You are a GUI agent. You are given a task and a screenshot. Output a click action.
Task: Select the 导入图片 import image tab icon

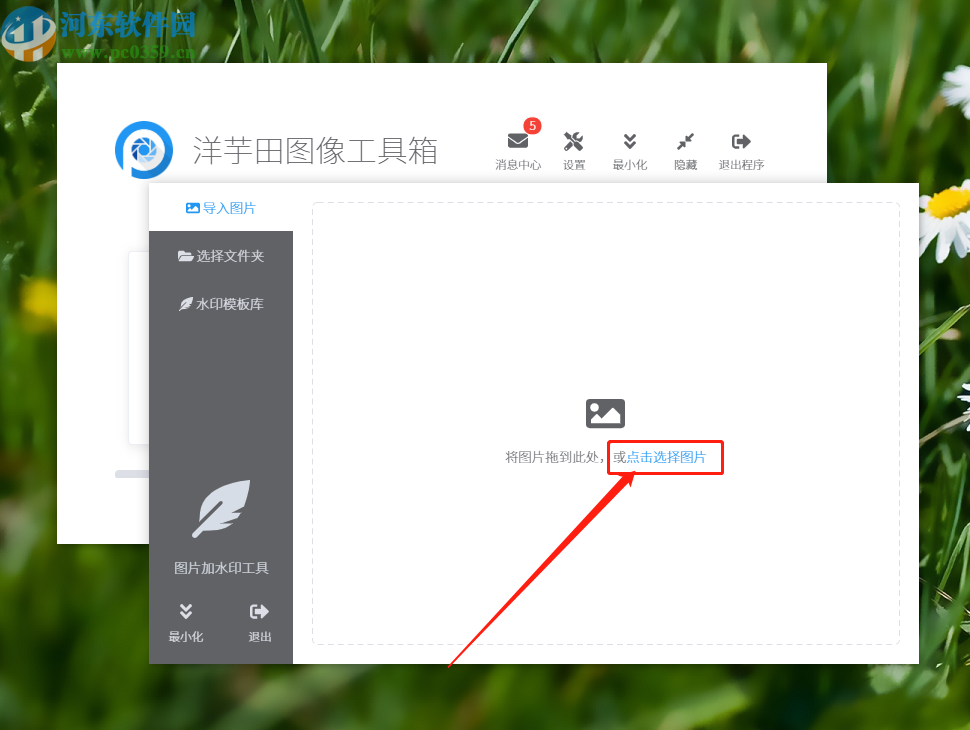[x=191, y=208]
